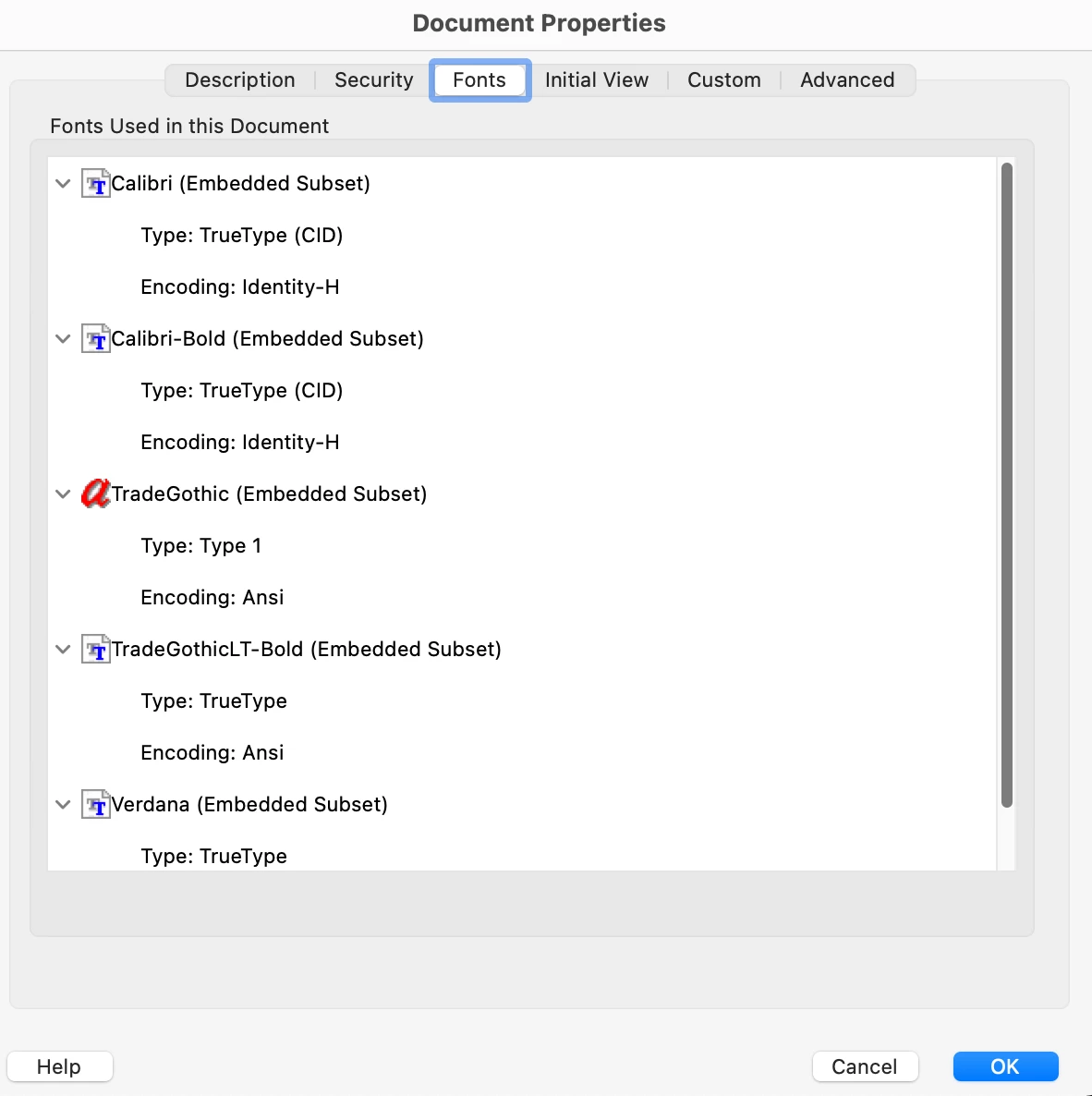Cancel the Document Properties dialog
Screen dimensions: 1092x1096
[865, 1066]
